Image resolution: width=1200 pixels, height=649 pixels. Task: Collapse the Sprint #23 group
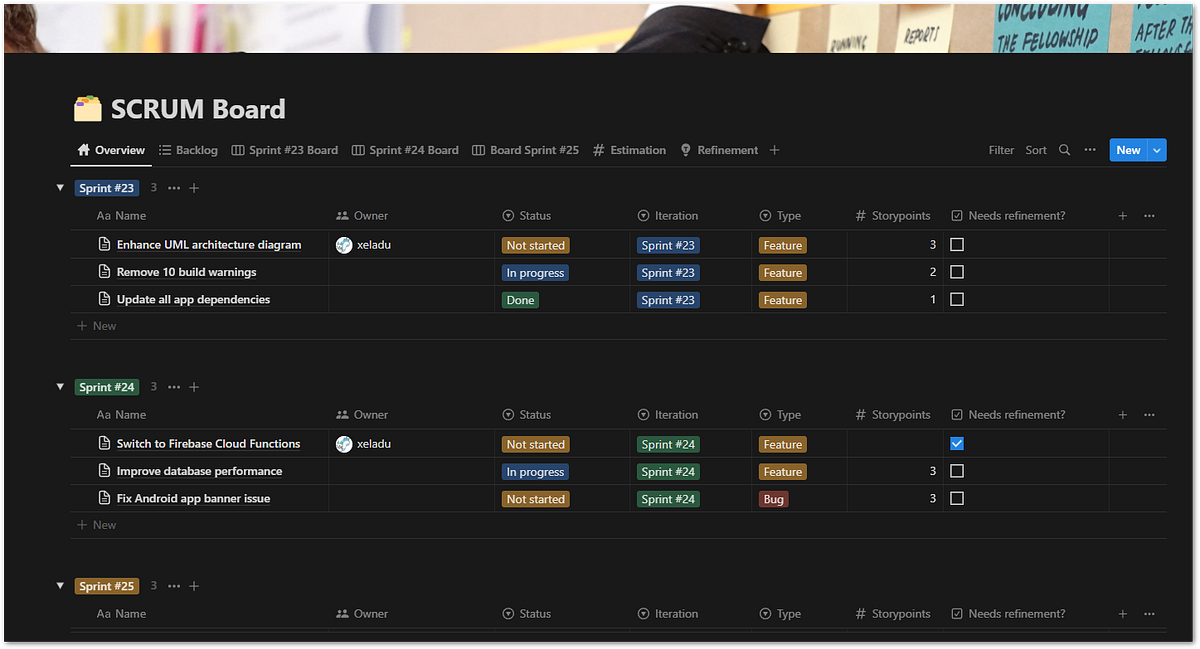pyautogui.click(x=60, y=188)
